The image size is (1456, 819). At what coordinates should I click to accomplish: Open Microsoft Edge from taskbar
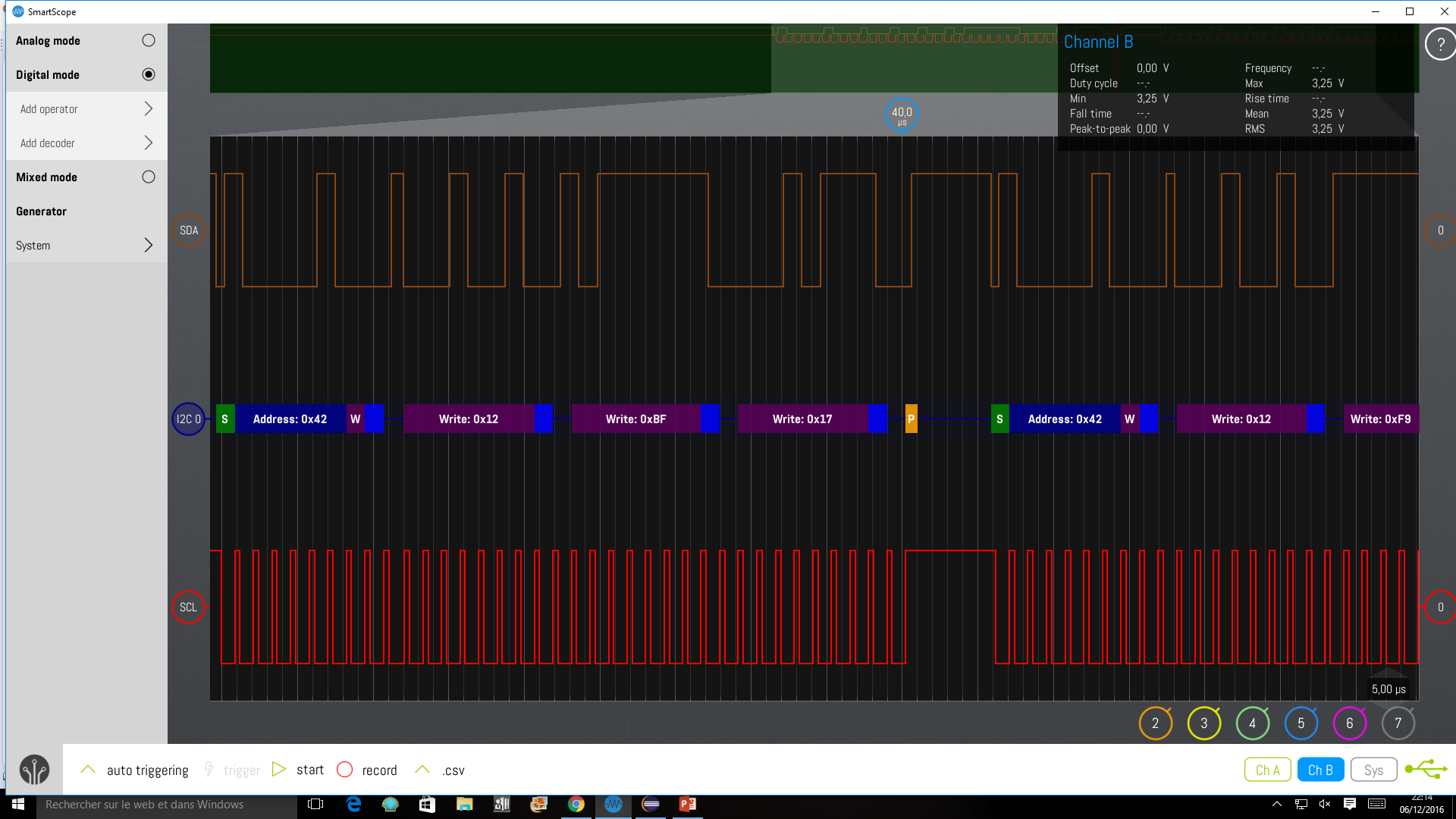(x=353, y=804)
